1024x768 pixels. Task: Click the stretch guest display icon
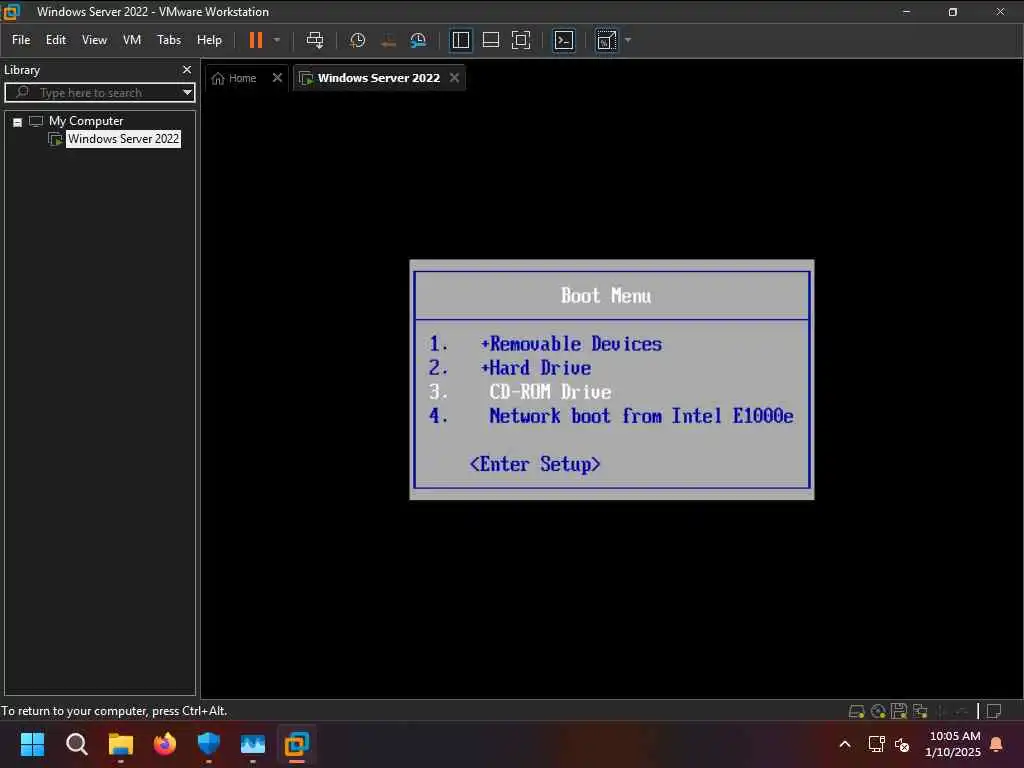(606, 40)
